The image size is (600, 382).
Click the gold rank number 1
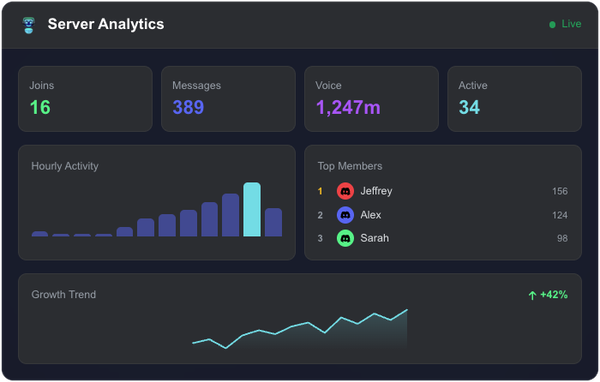[320, 191]
